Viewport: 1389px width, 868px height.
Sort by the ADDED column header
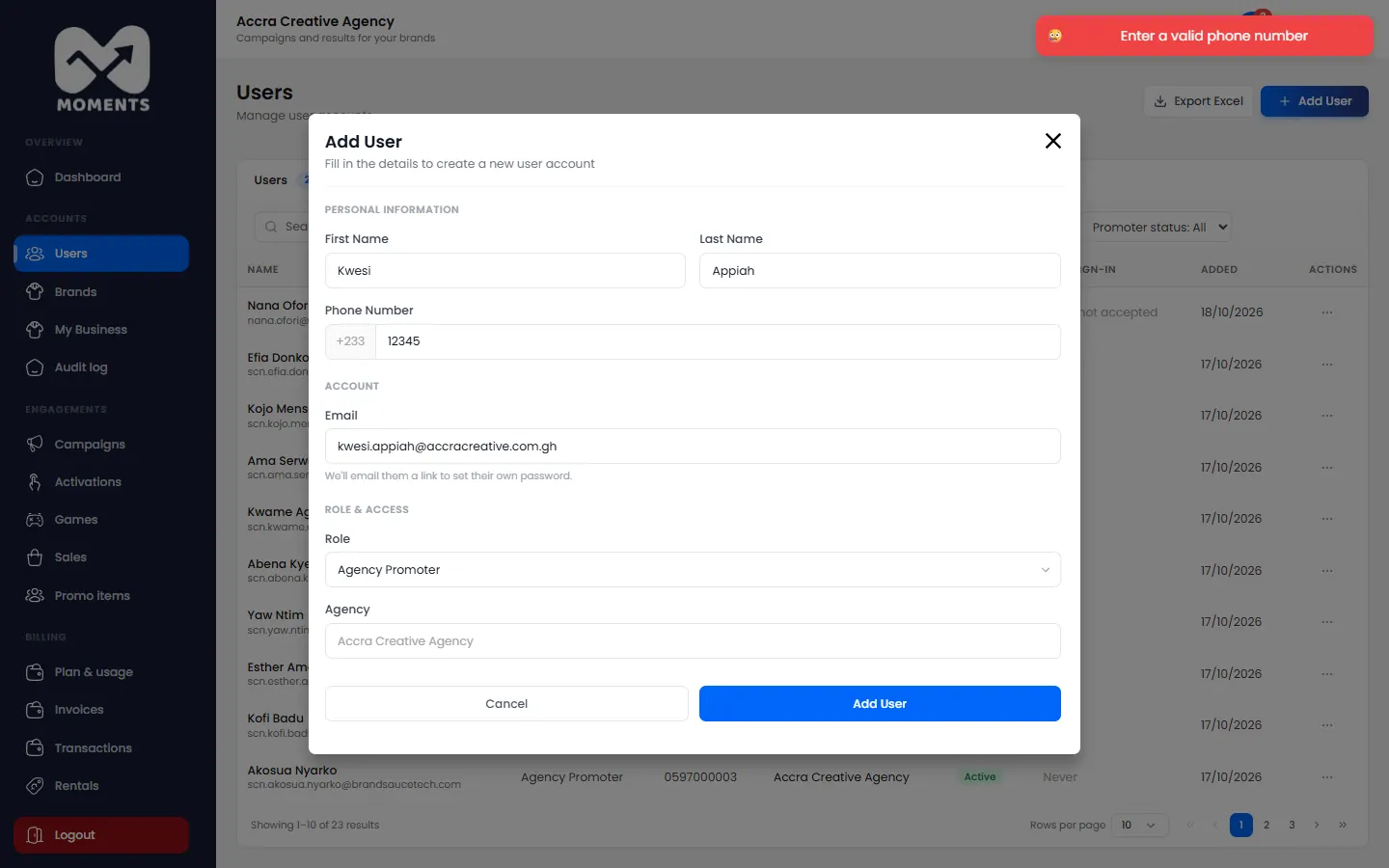[x=1219, y=270]
